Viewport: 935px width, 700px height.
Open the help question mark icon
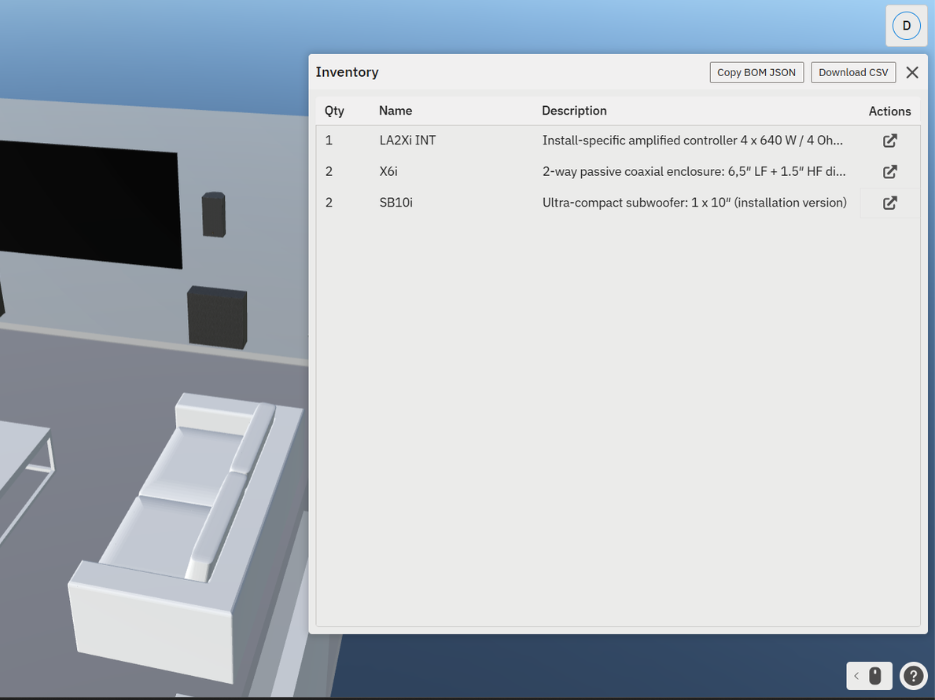913,676
